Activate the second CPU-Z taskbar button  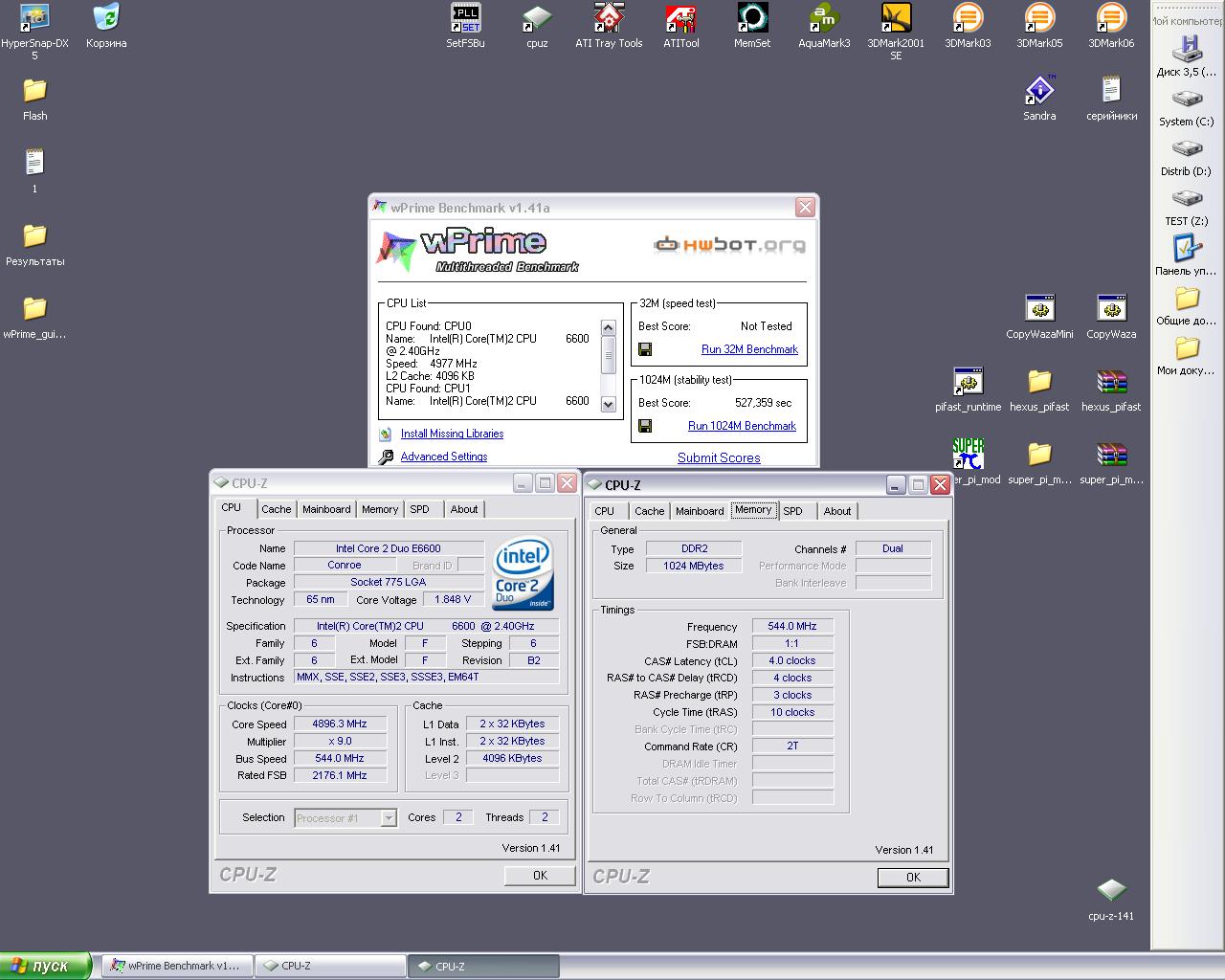[x=483, y=966]
